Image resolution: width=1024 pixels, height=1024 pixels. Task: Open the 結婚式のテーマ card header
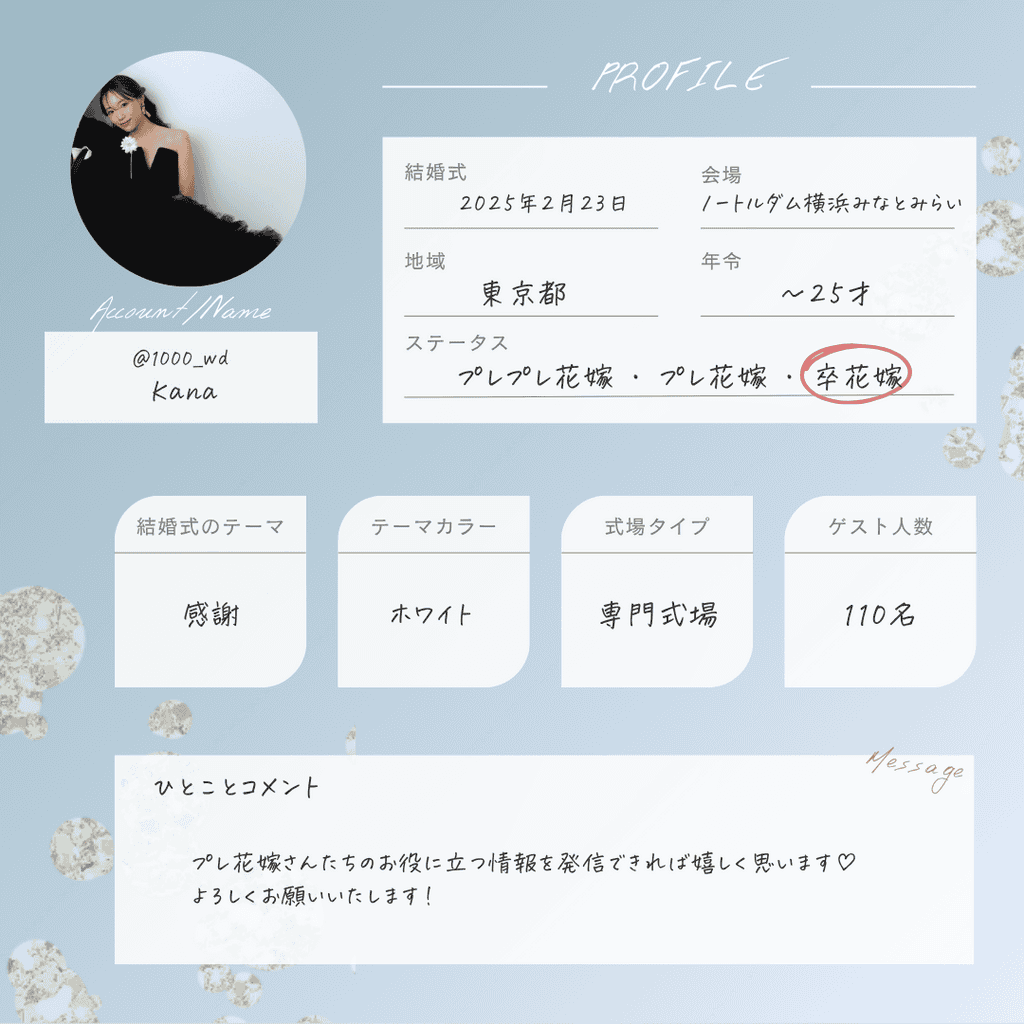point(210,526)
